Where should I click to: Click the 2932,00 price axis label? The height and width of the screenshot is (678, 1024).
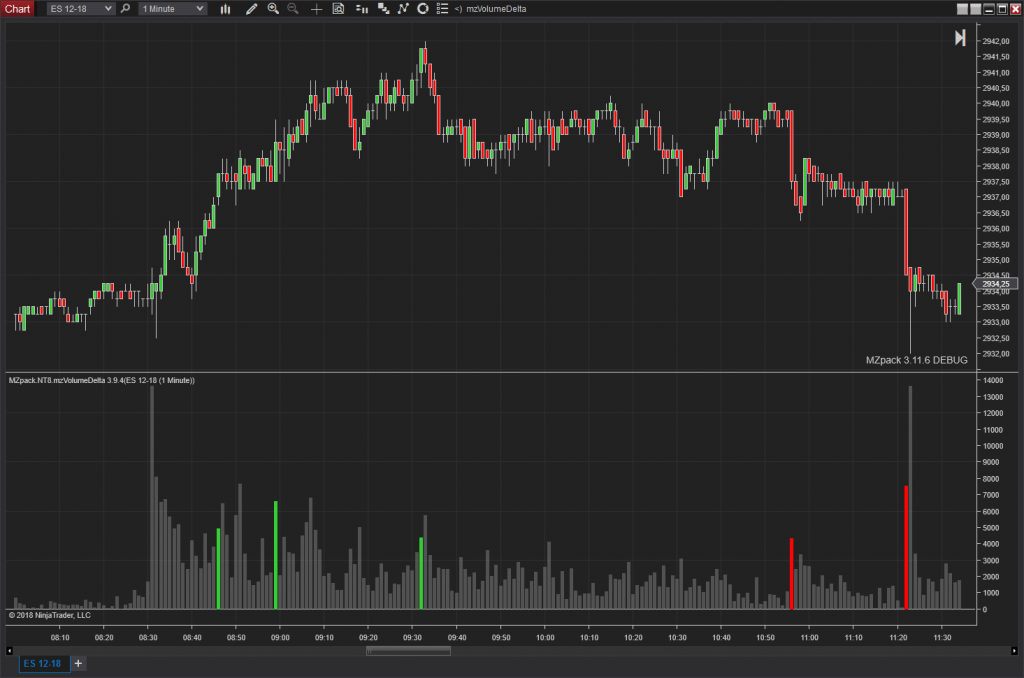point(996,354)
